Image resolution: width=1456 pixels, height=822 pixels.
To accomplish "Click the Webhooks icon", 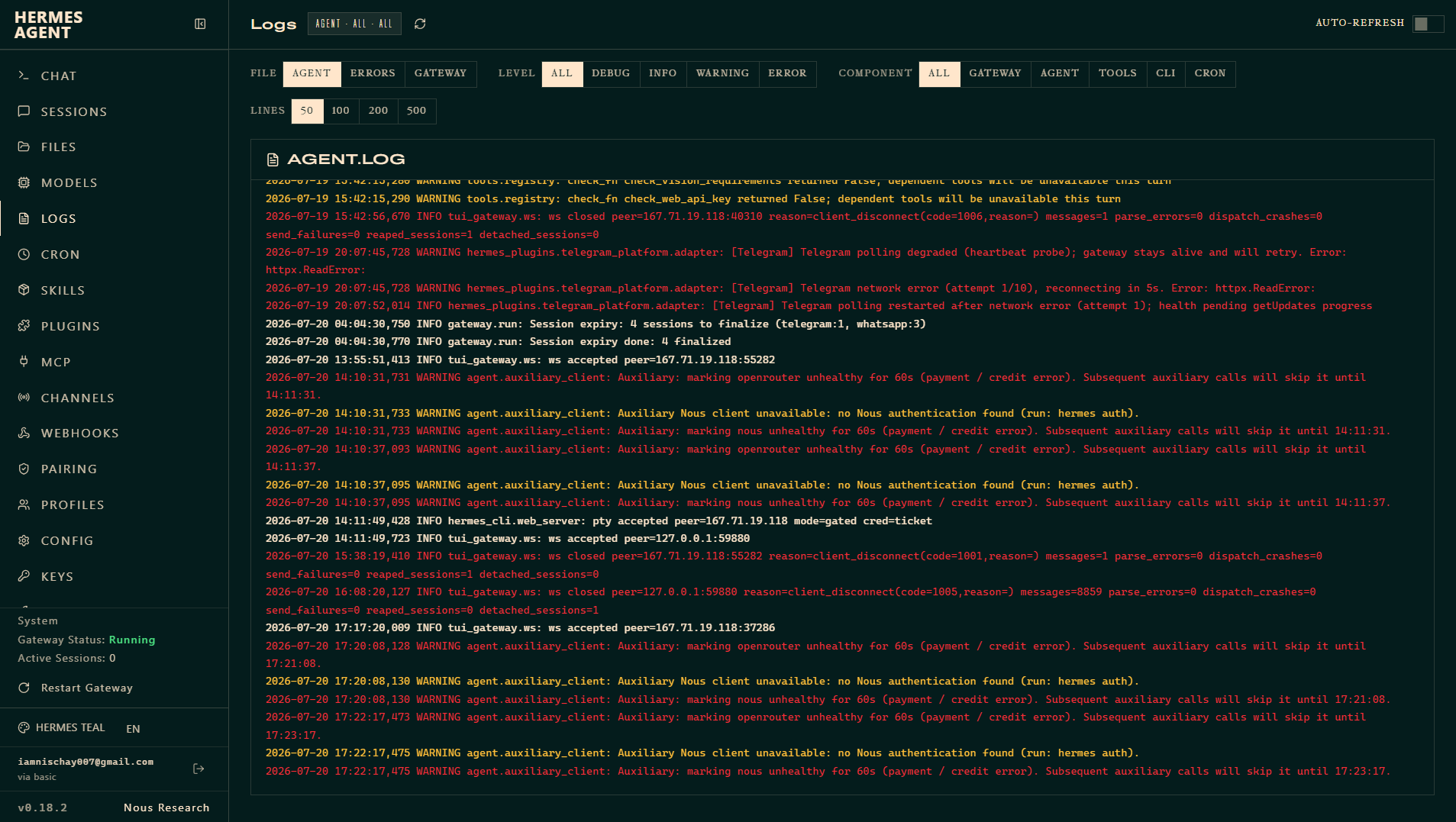I will tap(24, 433).
